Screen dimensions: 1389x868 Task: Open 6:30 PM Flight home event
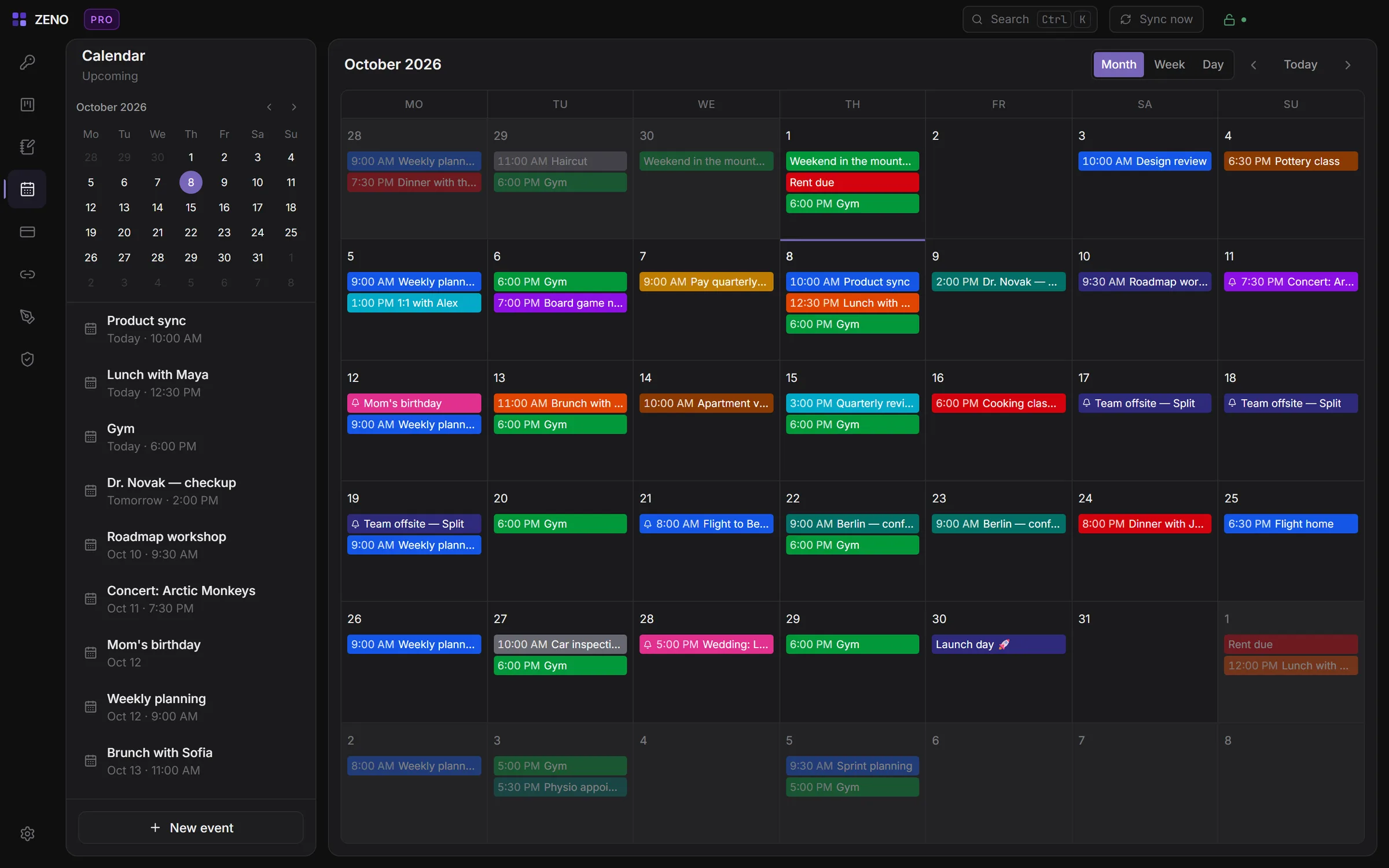coord(1291,524)
